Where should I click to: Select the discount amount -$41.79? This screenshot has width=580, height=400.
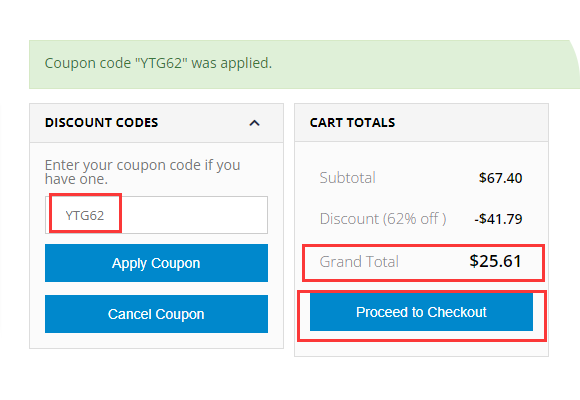point(498,219)
